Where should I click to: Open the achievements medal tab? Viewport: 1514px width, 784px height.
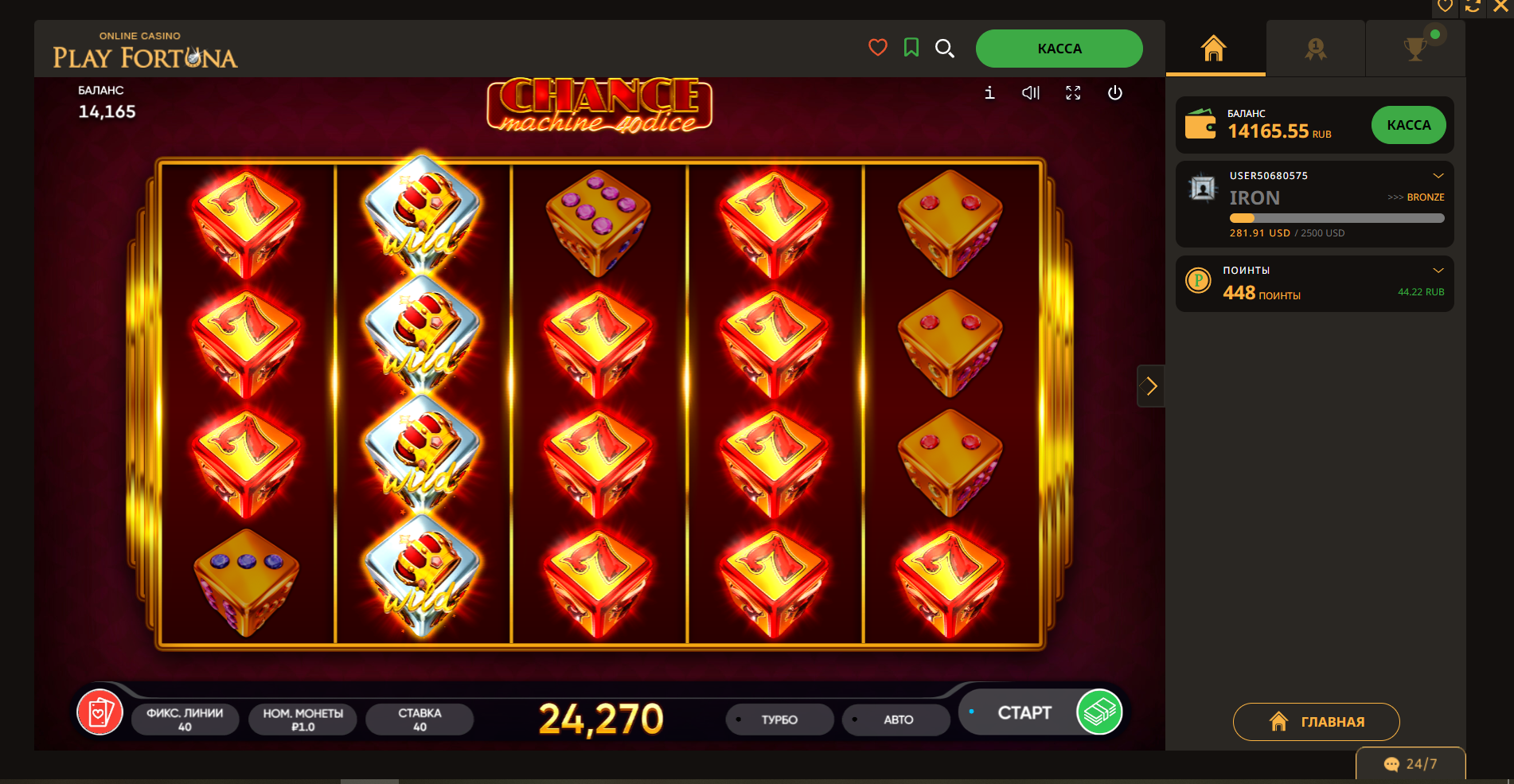click(1315, 49)
